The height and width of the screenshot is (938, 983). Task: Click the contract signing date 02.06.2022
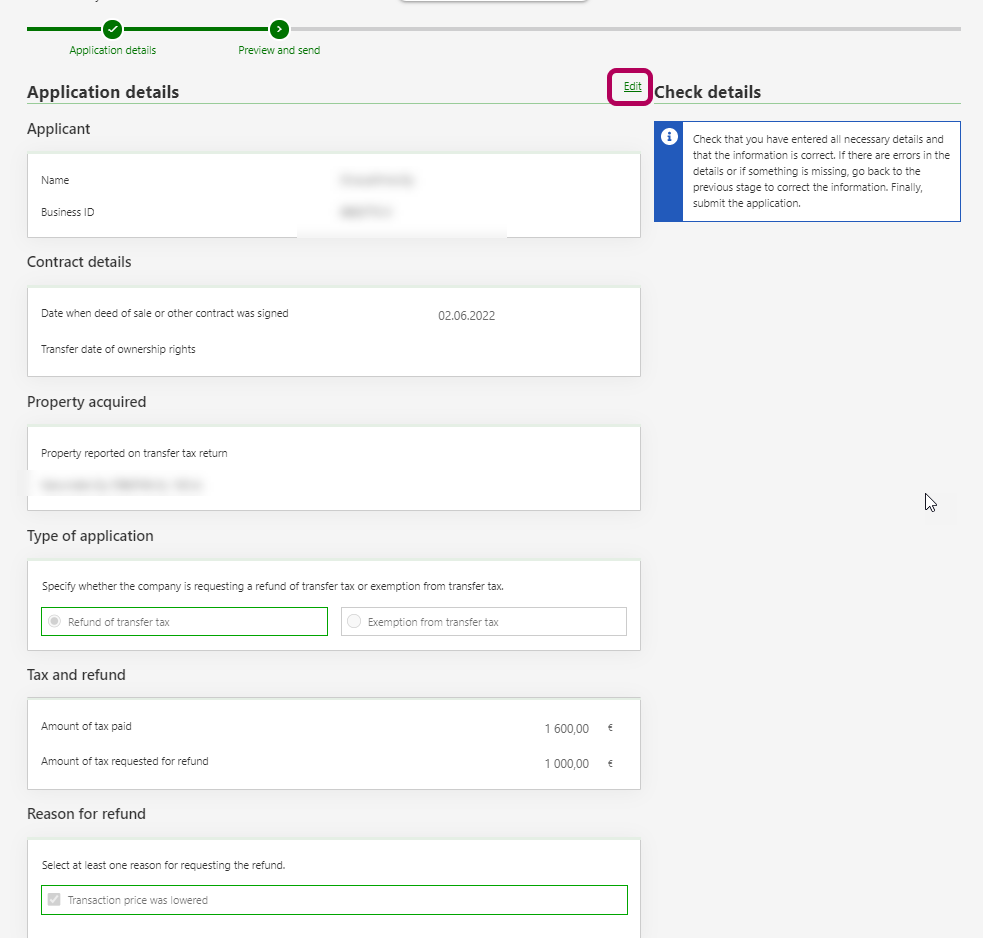466,316
